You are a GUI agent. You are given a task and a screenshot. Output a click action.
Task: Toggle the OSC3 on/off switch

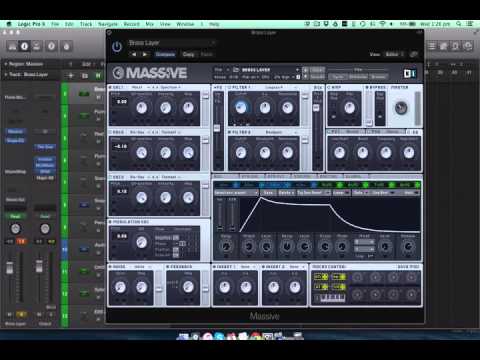[x=111, y=177]
